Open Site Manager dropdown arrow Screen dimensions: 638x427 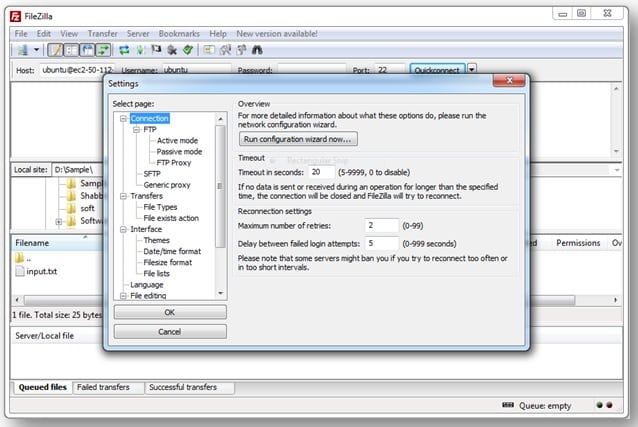(x=36, y=50)
